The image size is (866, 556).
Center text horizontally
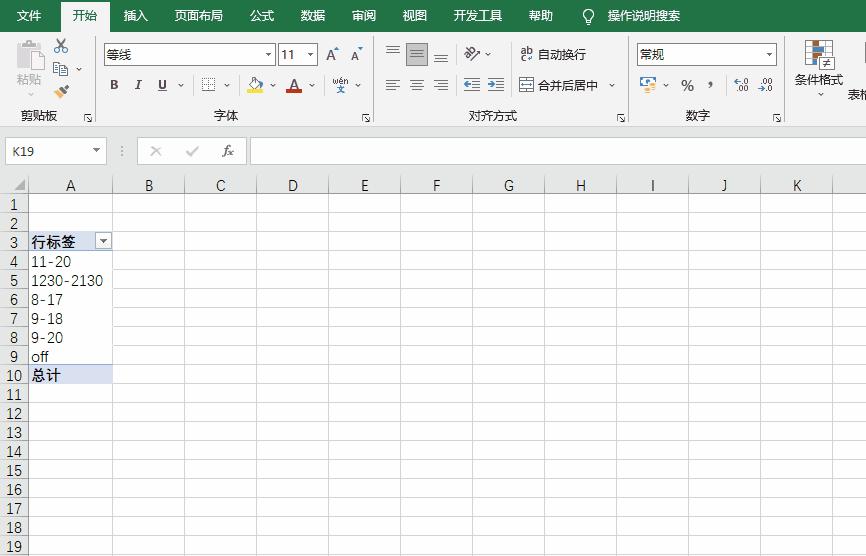(417, 85)
